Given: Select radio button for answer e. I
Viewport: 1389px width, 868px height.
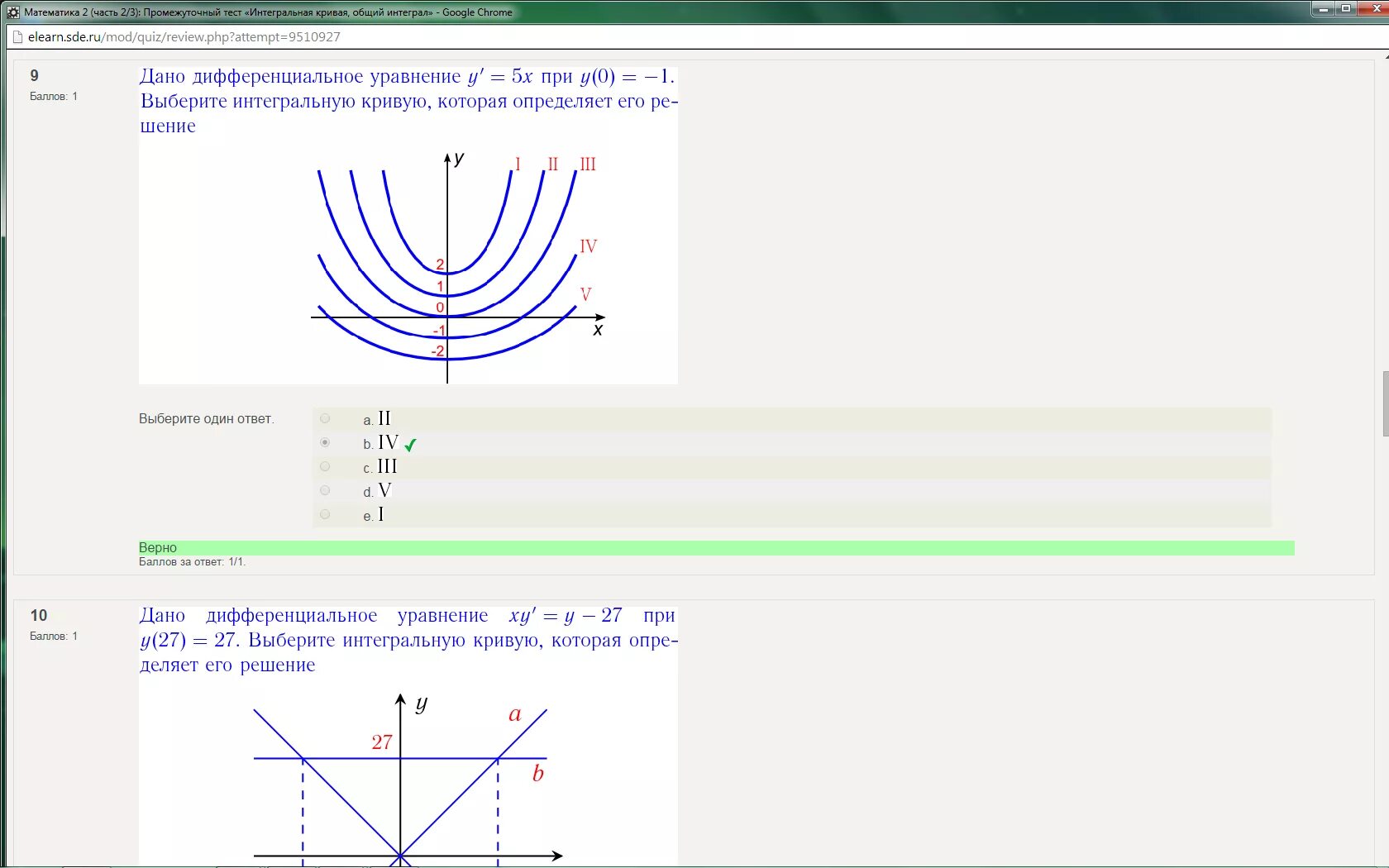Looking at the screenshot, I should 325,514.
